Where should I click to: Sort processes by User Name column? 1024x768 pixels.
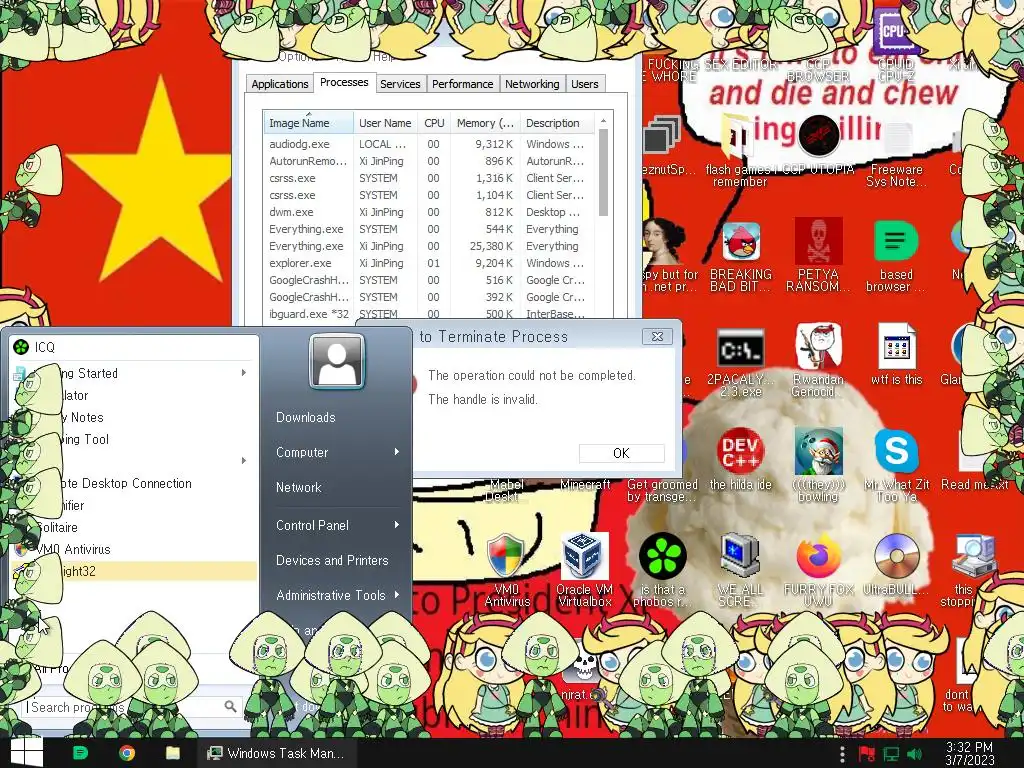[x=385, y=123]
